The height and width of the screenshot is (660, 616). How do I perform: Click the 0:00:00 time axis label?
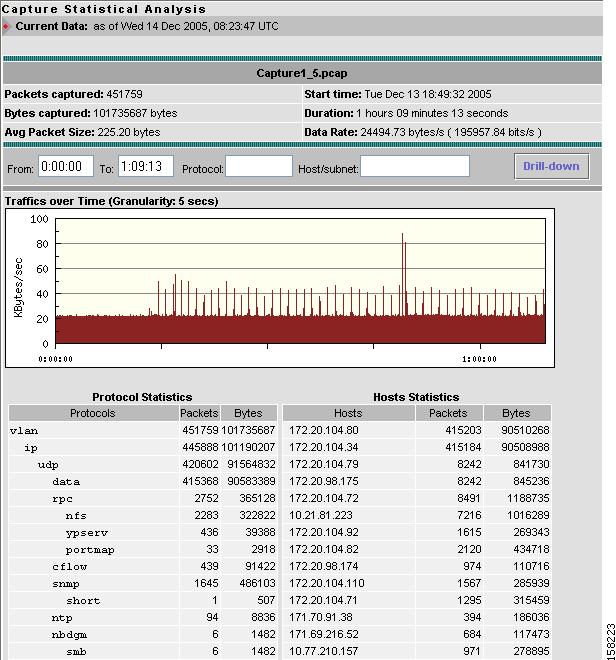[x=56, y=359]
